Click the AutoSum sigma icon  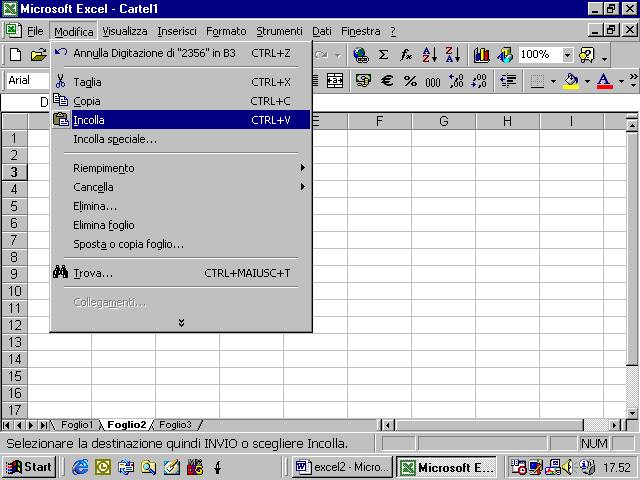[383, 55]
